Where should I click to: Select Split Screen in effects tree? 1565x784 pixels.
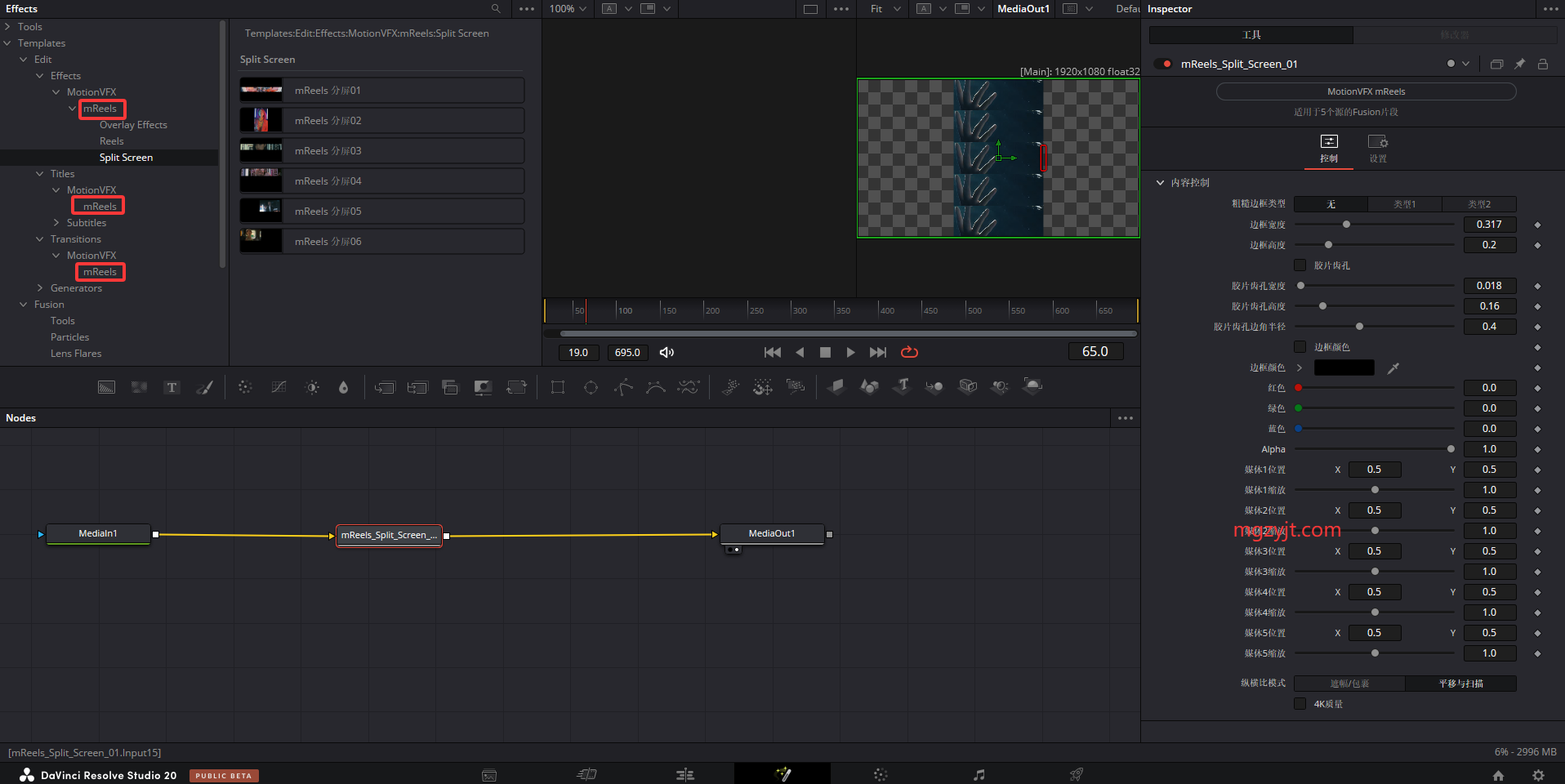(126, 158)
